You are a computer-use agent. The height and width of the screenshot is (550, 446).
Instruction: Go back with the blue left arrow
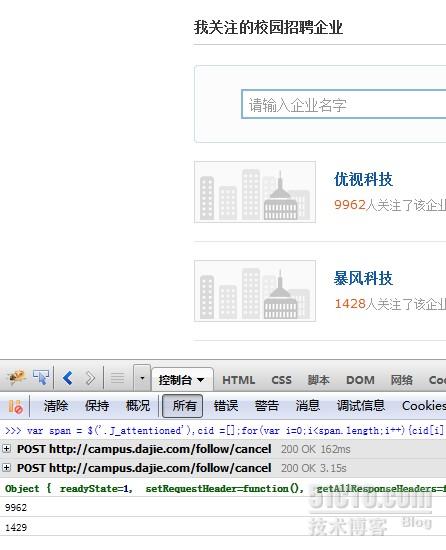(67, 378)
